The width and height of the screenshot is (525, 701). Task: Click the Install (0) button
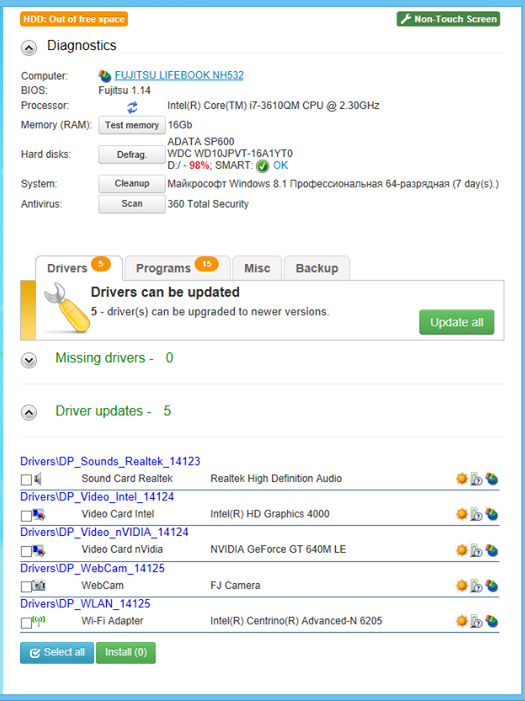click(x=126, y=653)
